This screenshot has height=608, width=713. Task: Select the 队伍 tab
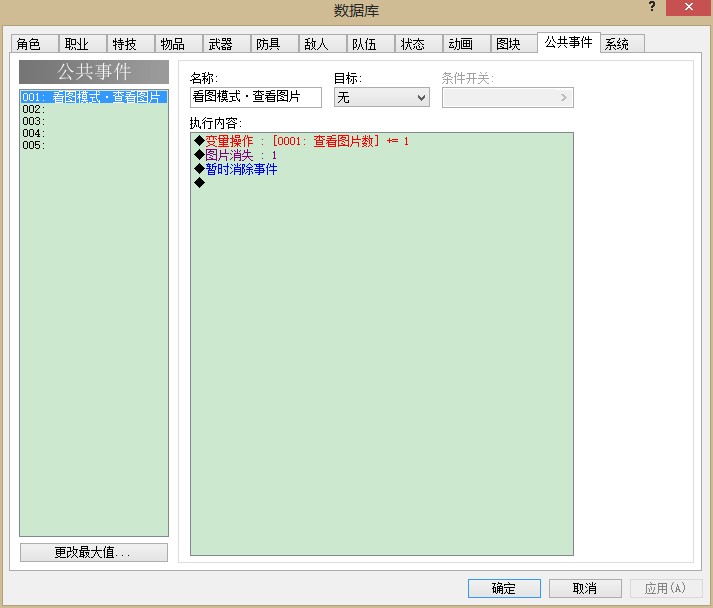[371, 44]
